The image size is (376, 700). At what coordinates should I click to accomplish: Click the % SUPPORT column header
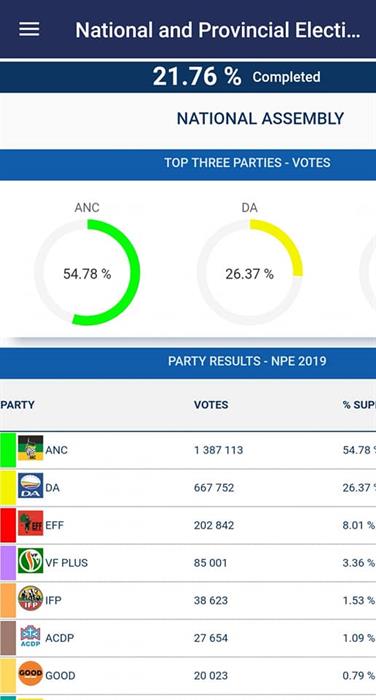tap(359, 405)
